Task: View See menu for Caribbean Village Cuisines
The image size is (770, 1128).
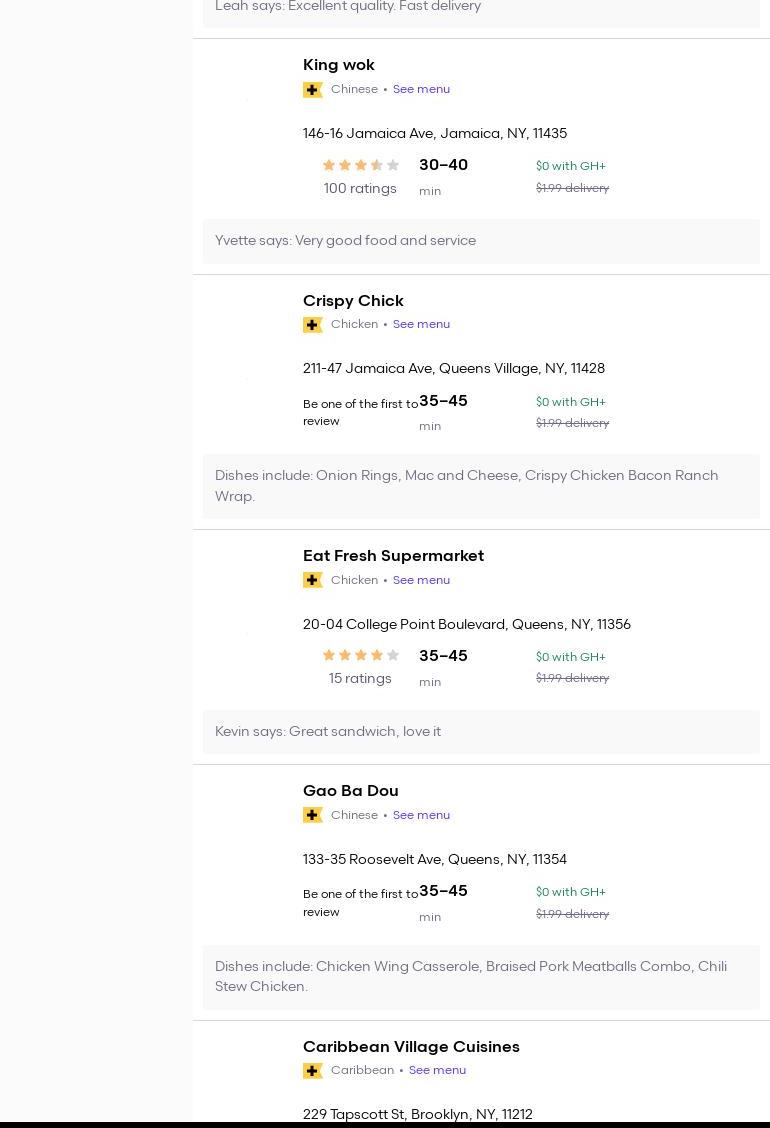Action: 437,1070
